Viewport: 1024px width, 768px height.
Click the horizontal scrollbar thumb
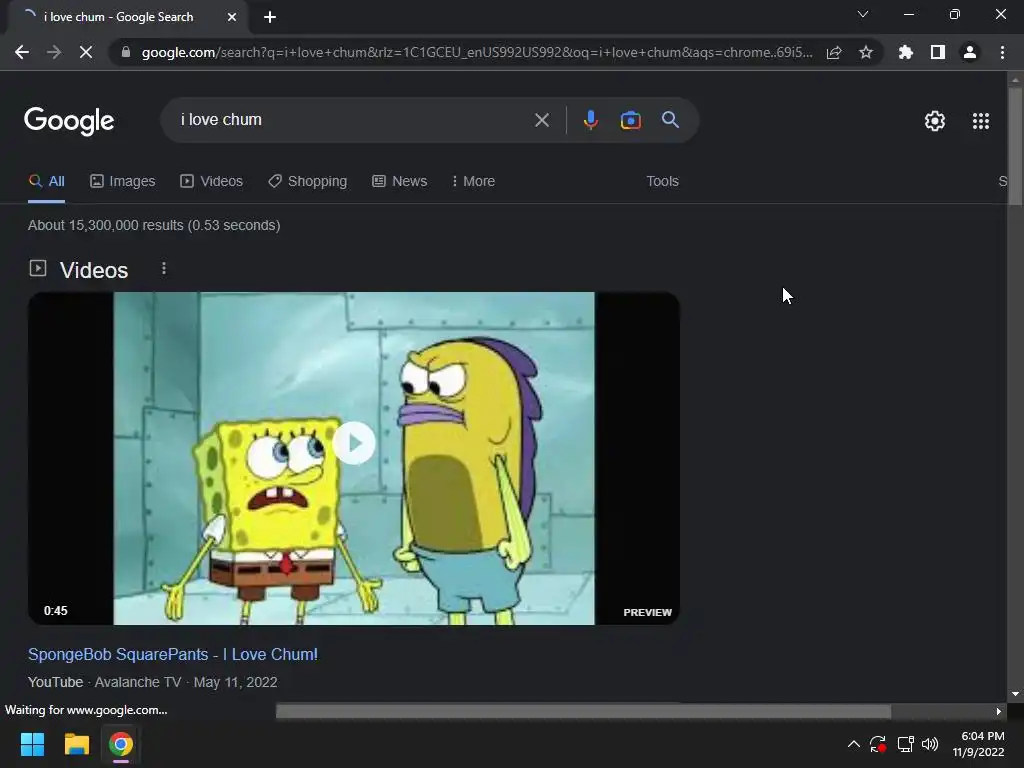(x=583, y=711)
